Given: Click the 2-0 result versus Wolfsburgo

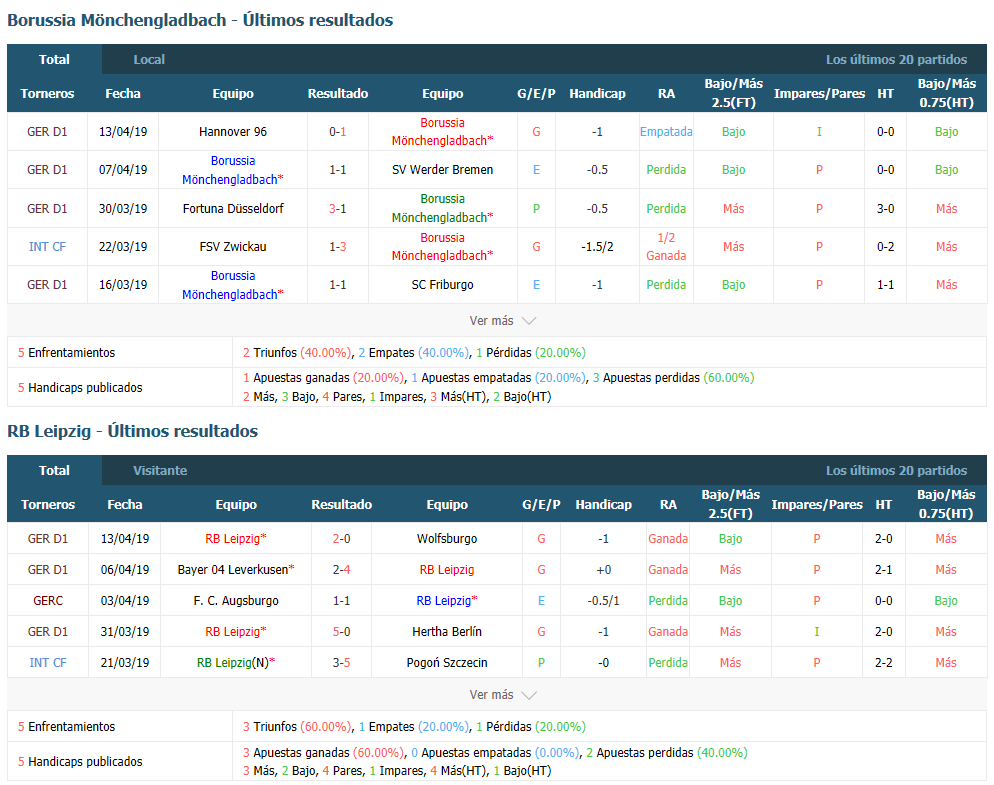Looking at the screenshot, I should tap(342, 538).
